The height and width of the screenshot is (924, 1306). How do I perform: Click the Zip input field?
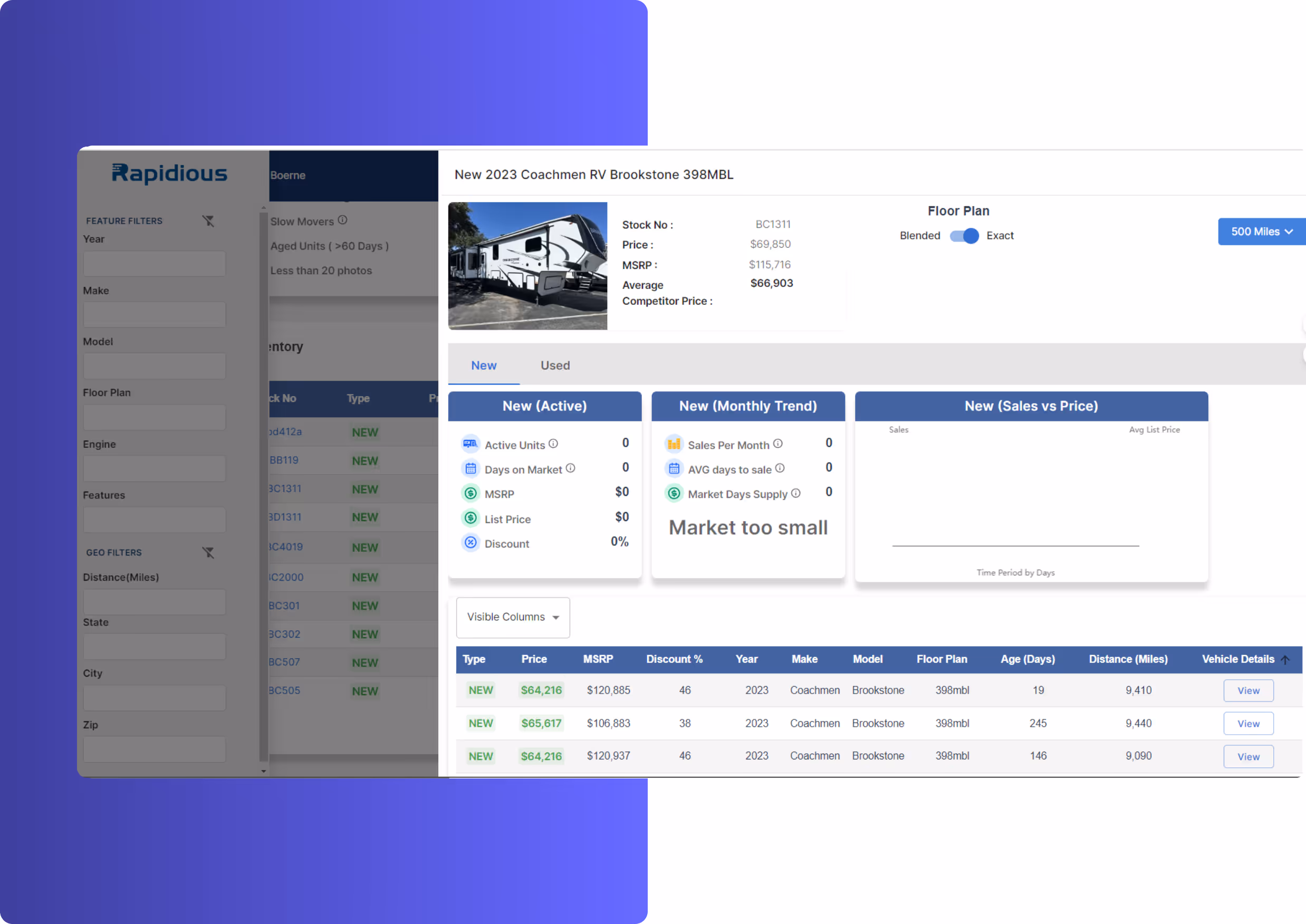[154, 749]
